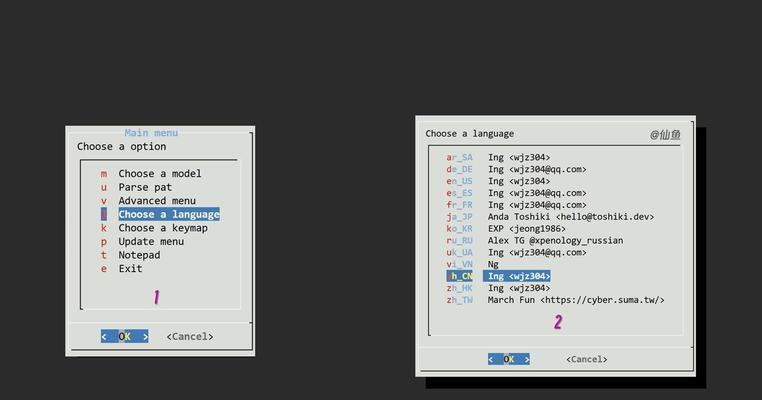Click OK in the Main menu dialog
The width and height of the screenshot is (762, 400).
tap(124, 336)
